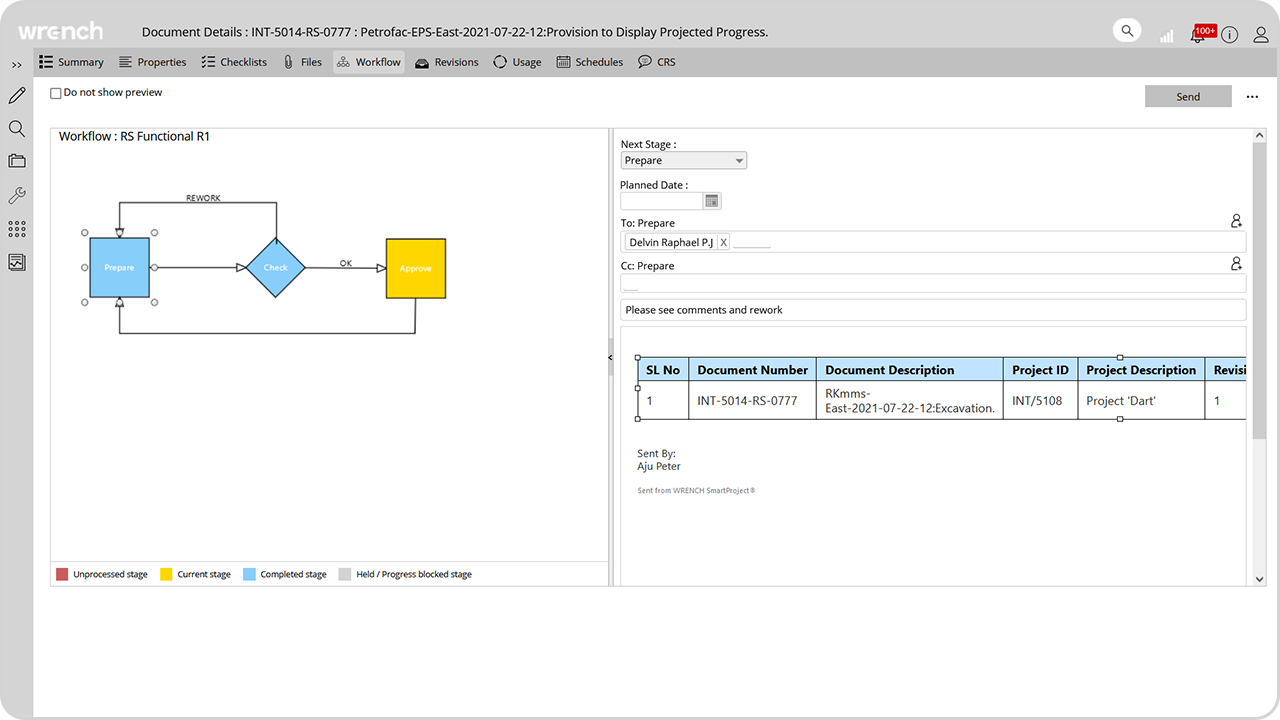Viewport: 1280px width, 720px height.
Task: Click the Project 'Dart' cell
Action: pos(1141,401)
